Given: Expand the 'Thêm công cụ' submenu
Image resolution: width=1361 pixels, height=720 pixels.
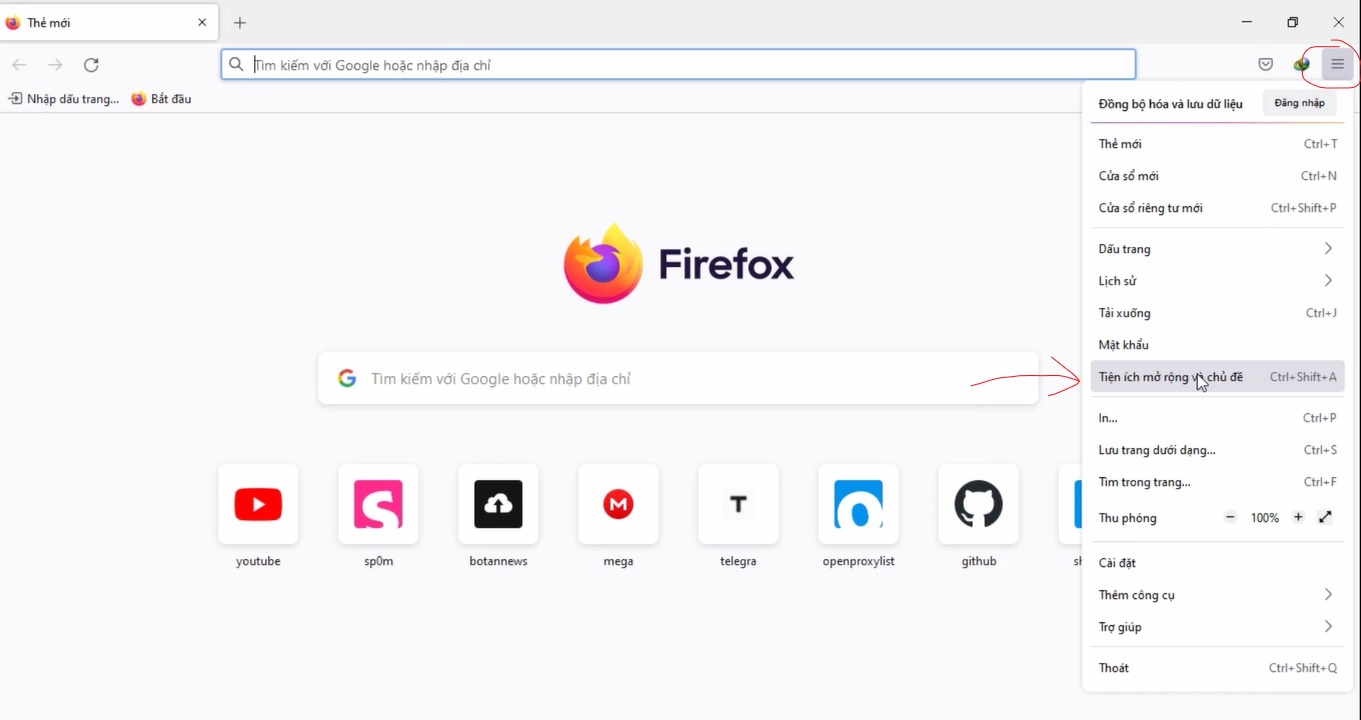Looking at the screenshot, I should pos(1217,595).
